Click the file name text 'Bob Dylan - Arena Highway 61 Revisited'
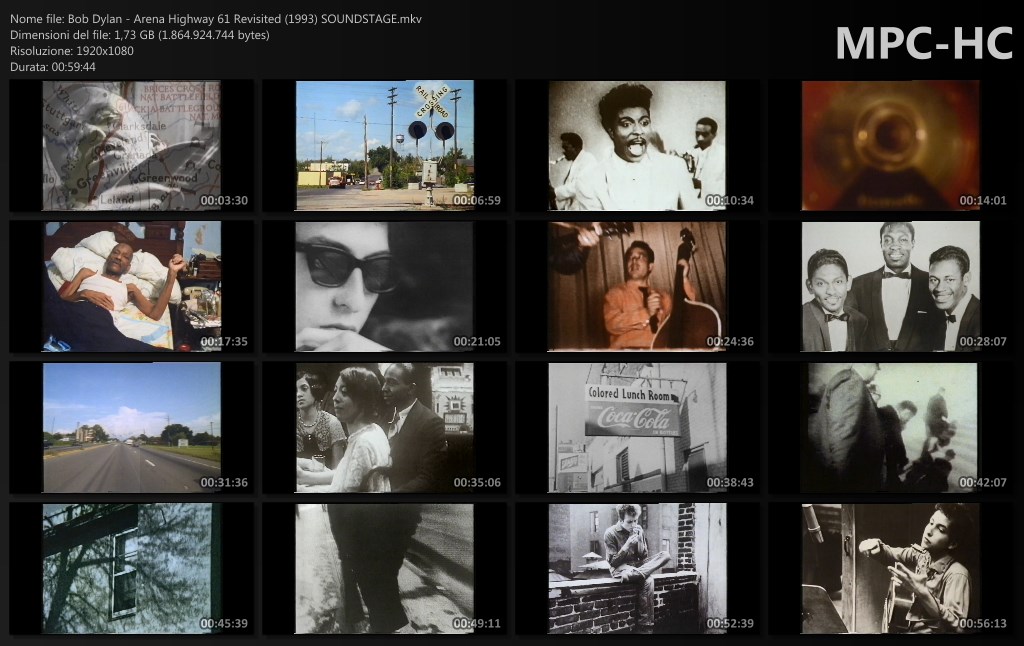The image size is (1024, 646). 174,19
